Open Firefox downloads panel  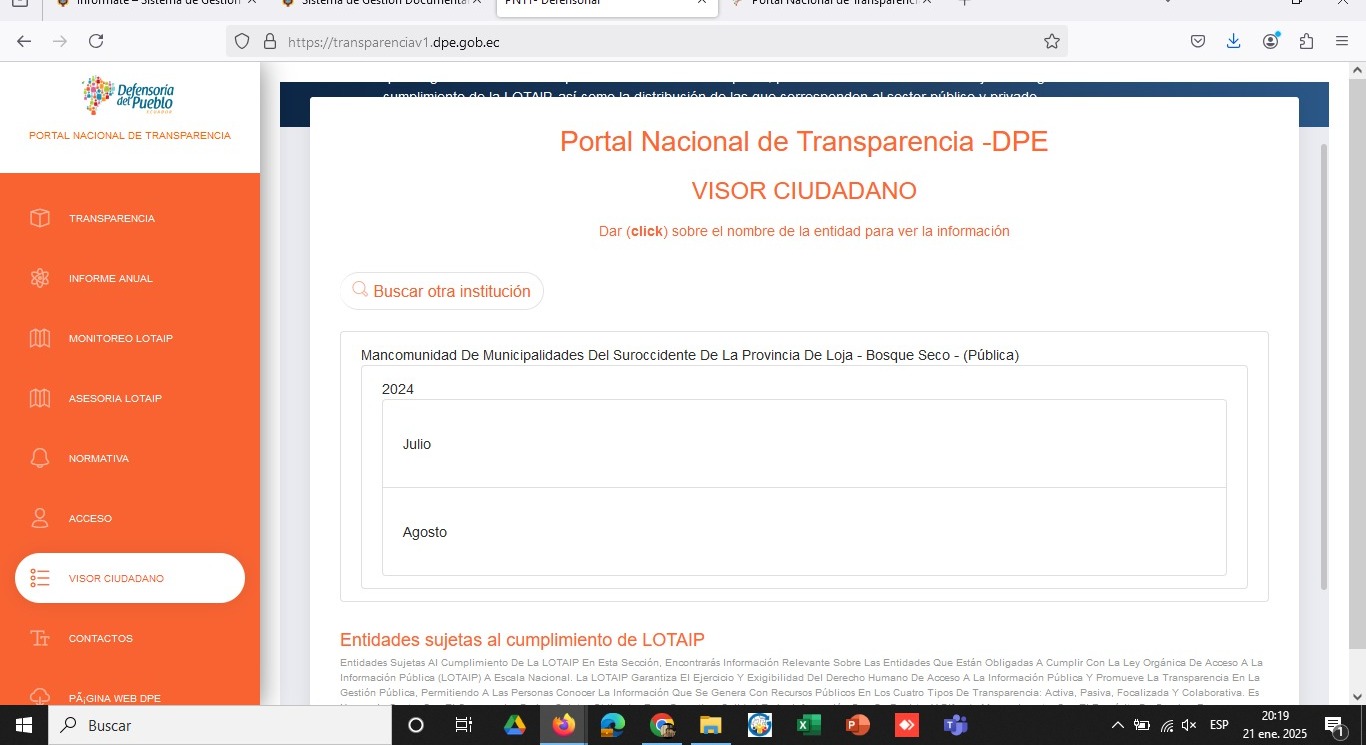pyautogui.click(x=1233, y=41)
